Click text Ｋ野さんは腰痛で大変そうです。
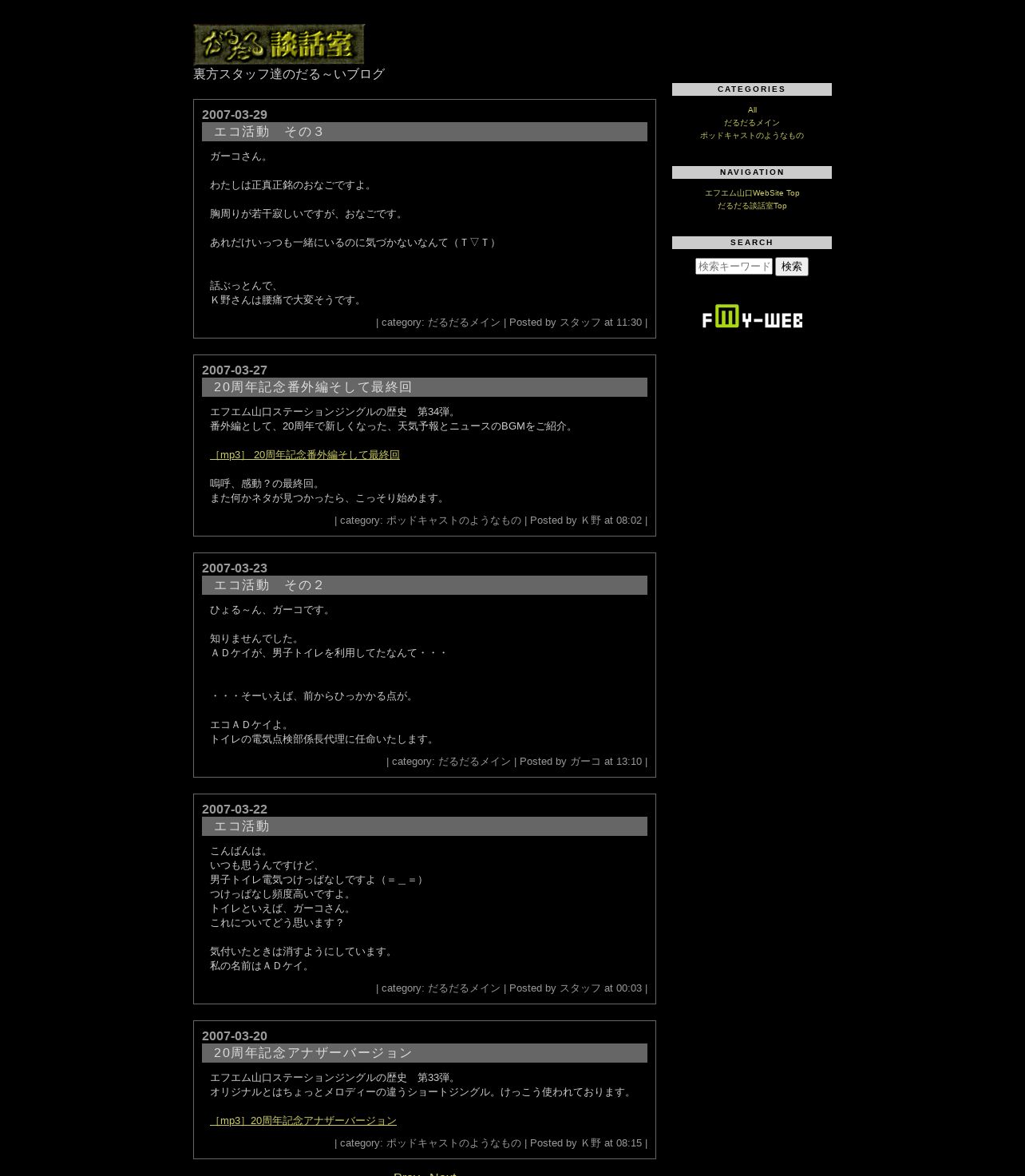The image size is (1025, 1176). pos(287,300)
